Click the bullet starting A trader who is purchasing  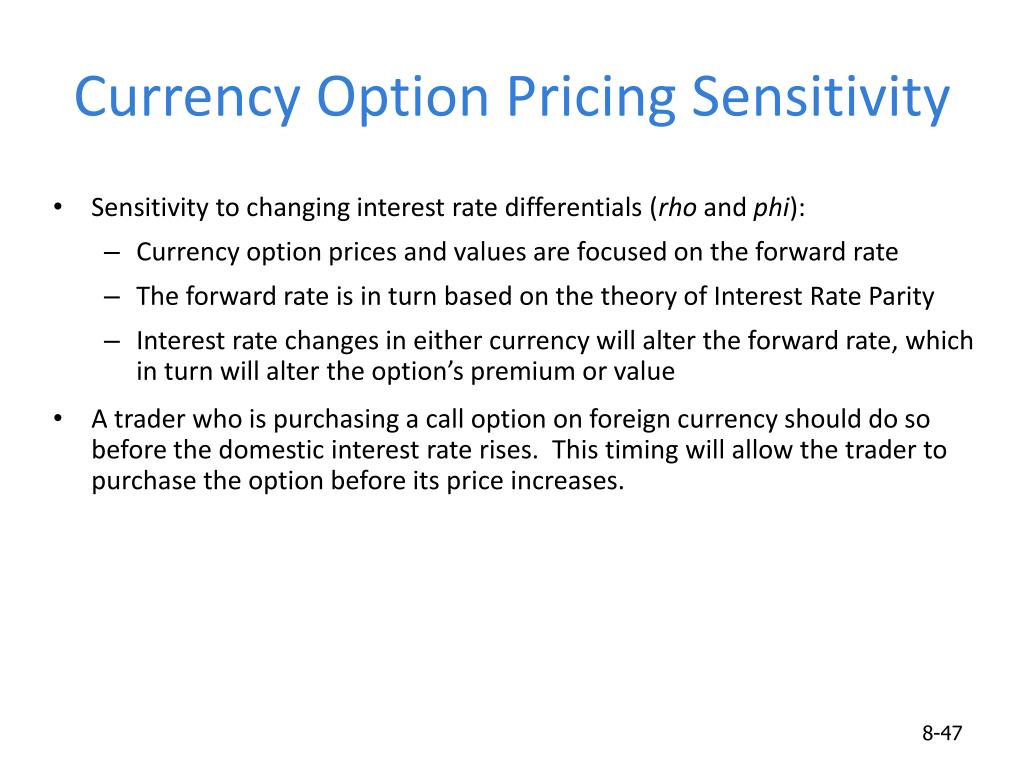[x=519, y=450]
